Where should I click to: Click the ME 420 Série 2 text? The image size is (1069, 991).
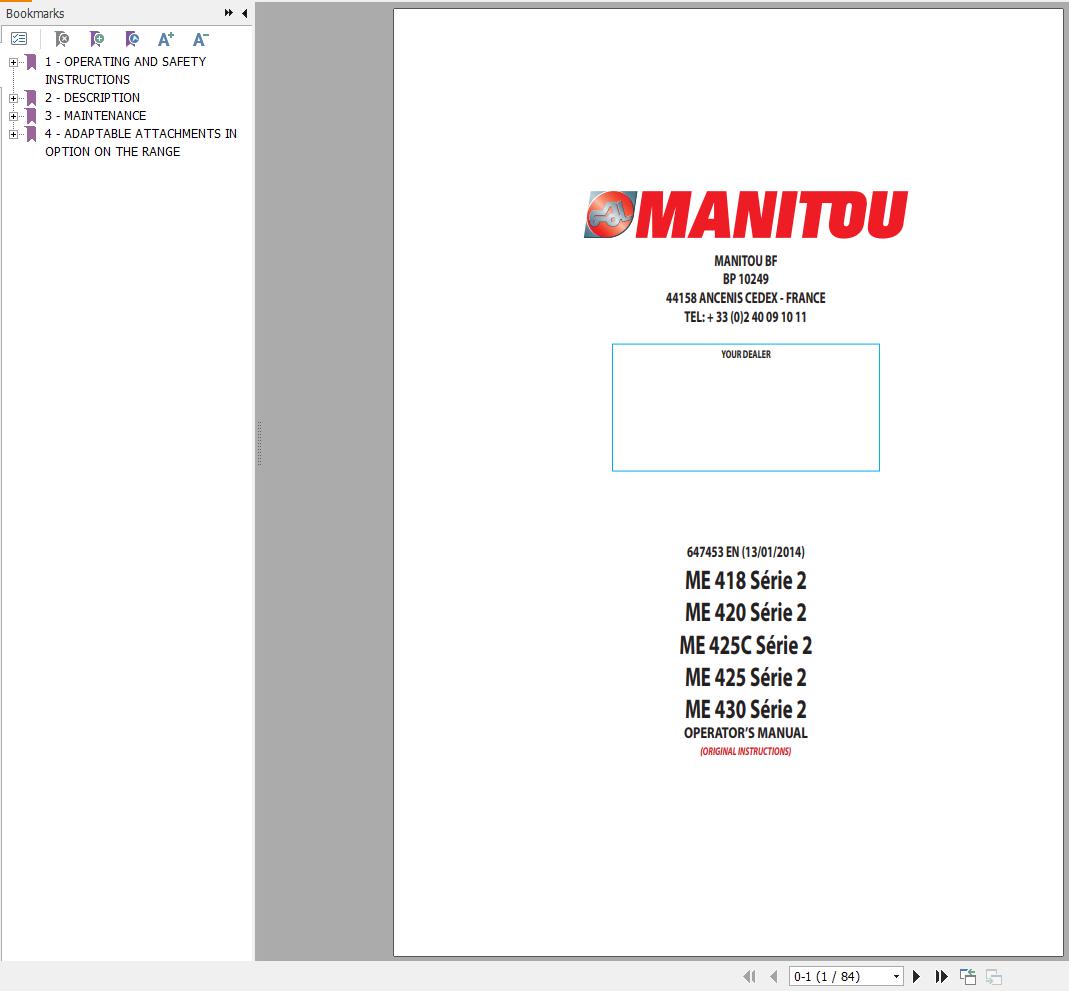click(x=746, y=613)
